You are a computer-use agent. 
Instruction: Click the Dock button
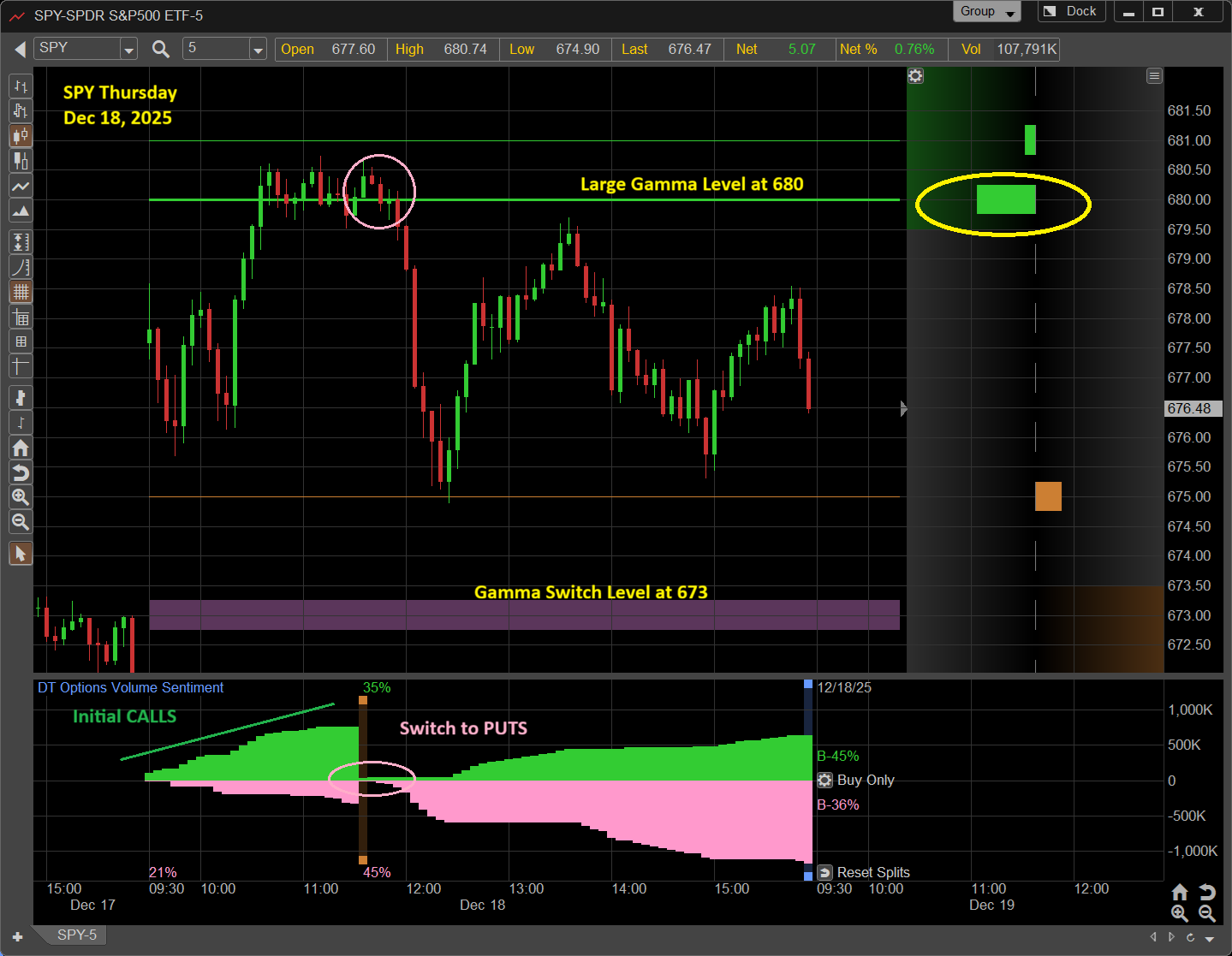coord(1071,11)
